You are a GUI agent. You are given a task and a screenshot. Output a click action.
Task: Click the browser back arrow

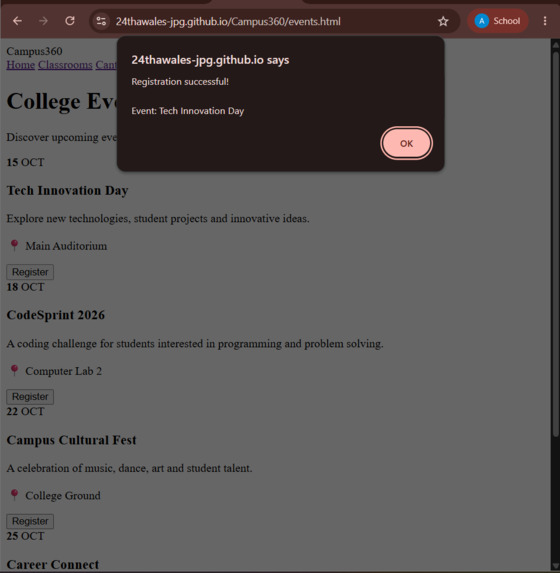[x=17, y=21]
